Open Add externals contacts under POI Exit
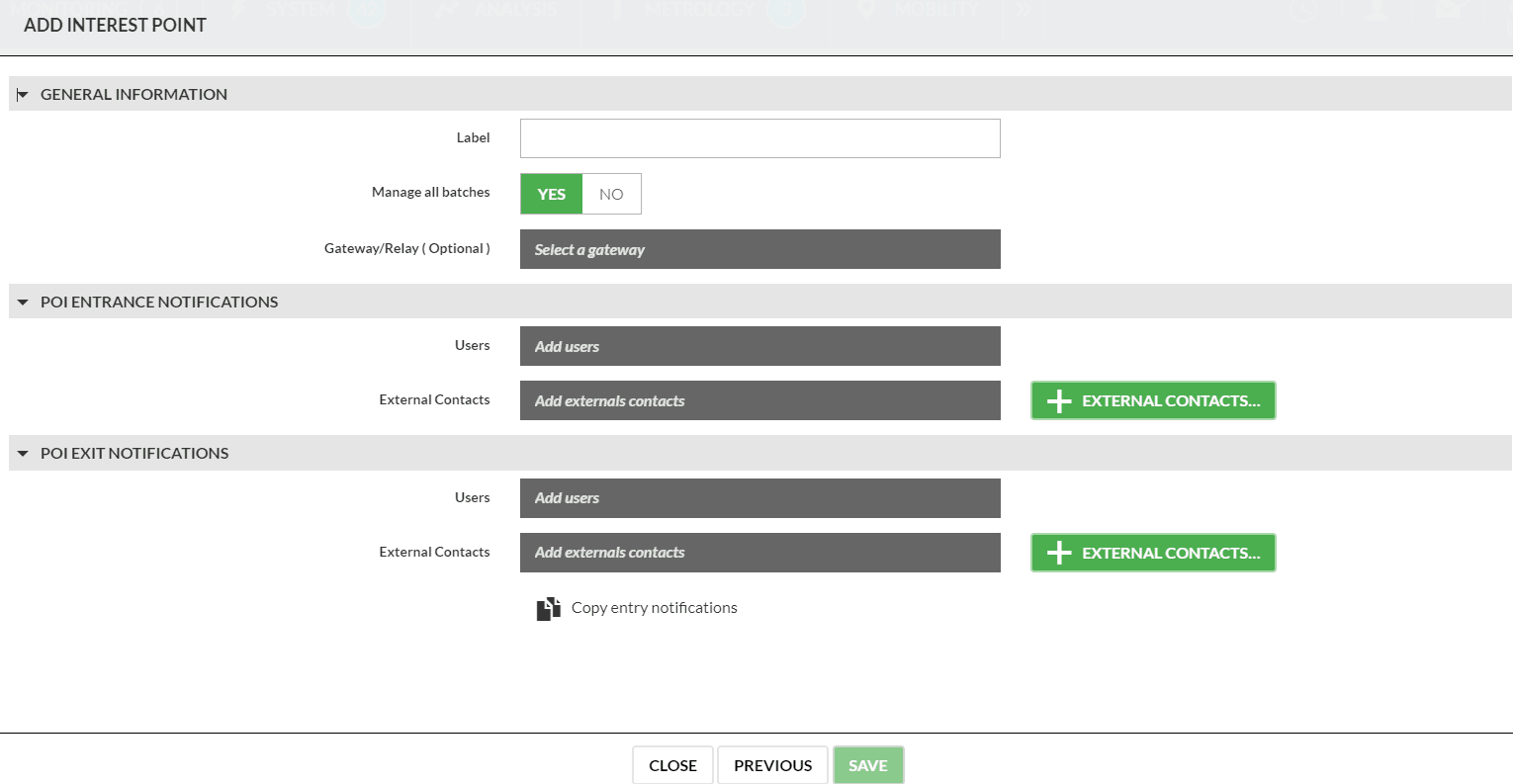1513x784 pixels. click(x=759, y=553)
